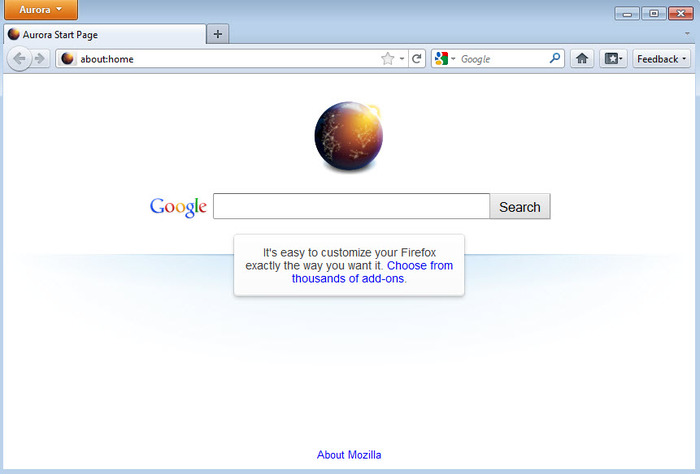700x474 pixels.
Task: Go forward with the forward arrow
Action: 40,58
